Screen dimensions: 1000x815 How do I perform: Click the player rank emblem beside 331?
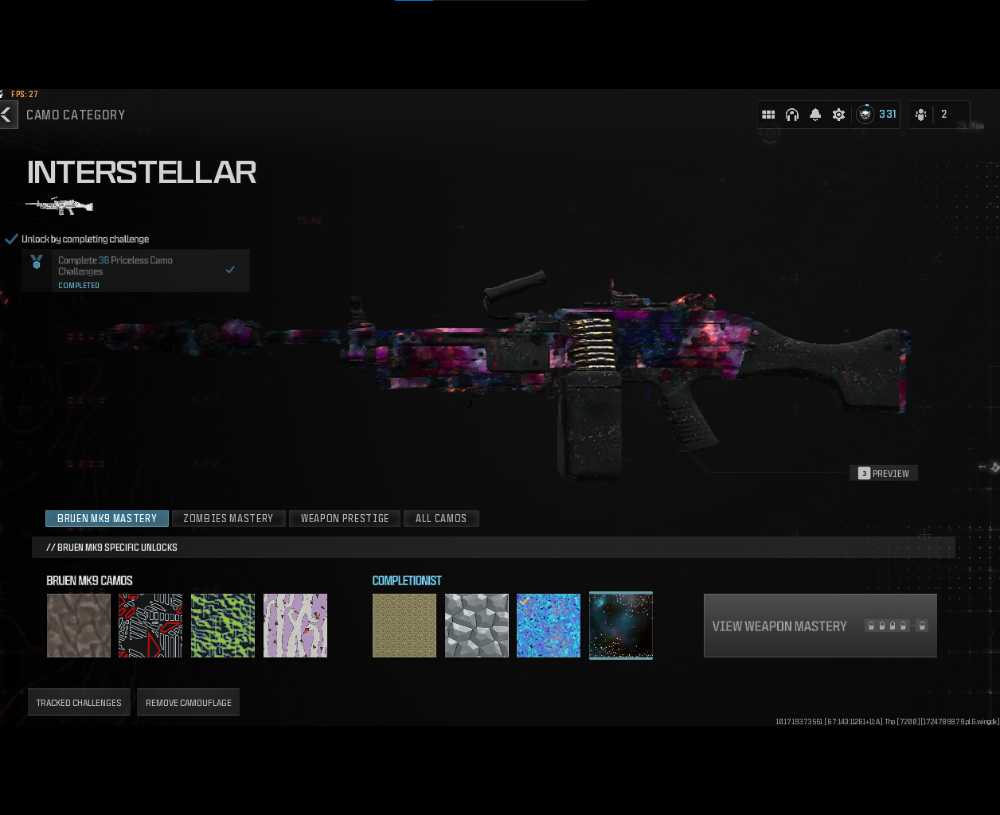point(865,114)
